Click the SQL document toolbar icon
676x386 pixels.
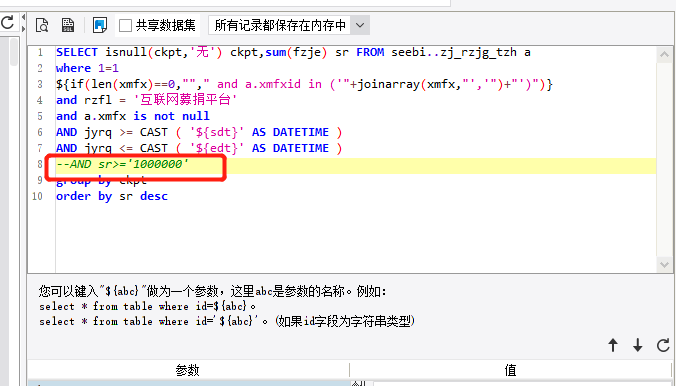click(x=68, y=25)
